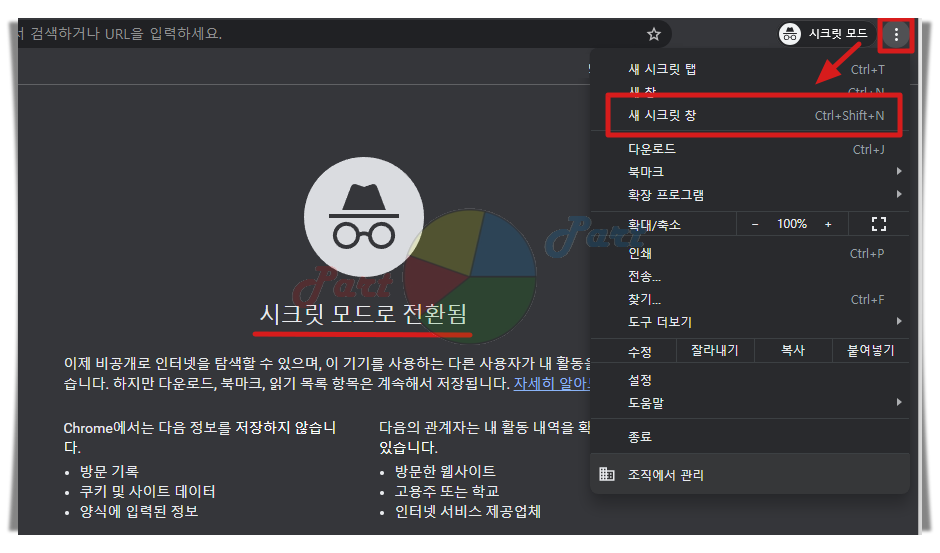The image size is (940, 553).
Task: Click the 시크릿 모드로 전환됨 heading
Action: click(x=363, y=314)
